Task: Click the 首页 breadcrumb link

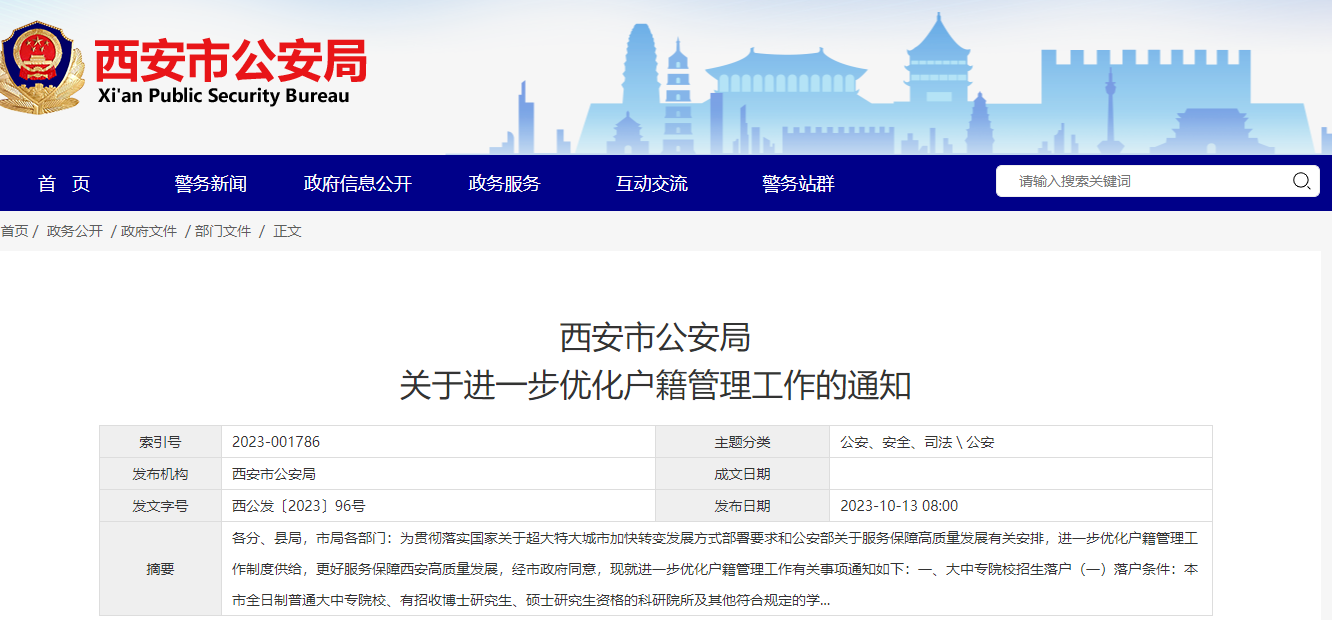Action: point(18,231)
